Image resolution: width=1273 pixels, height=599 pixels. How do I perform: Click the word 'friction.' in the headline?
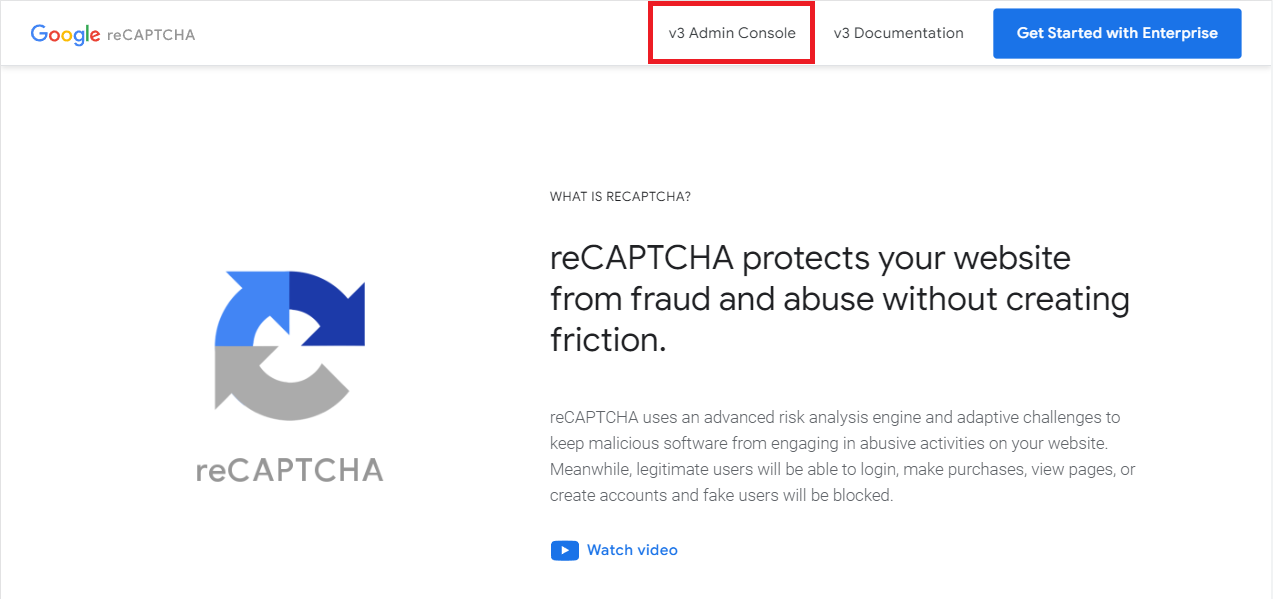point(607,340)
